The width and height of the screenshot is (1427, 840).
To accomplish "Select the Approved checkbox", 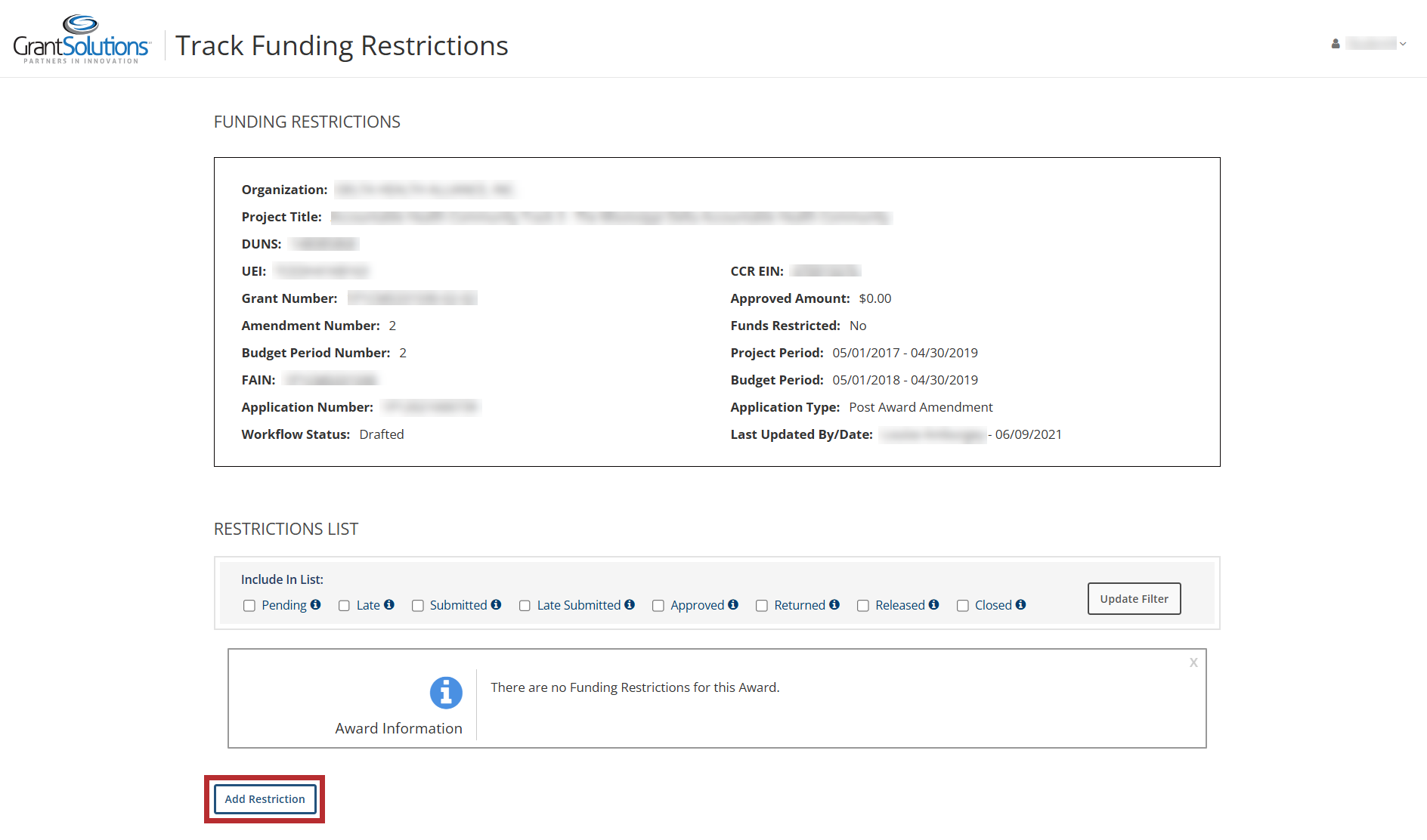I will pyautogui.click(x=658, y=606).
